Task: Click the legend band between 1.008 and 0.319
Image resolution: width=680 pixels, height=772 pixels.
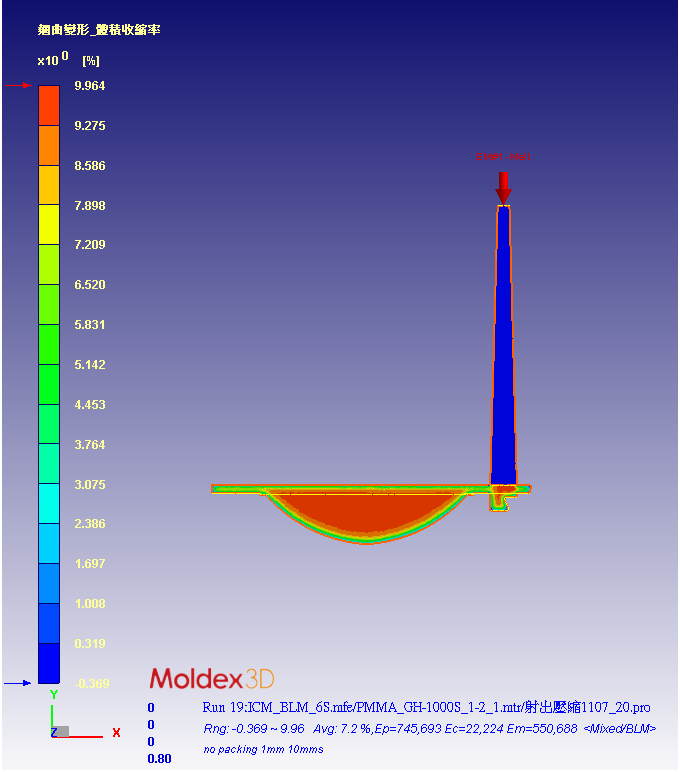Action: coord(49,623)
